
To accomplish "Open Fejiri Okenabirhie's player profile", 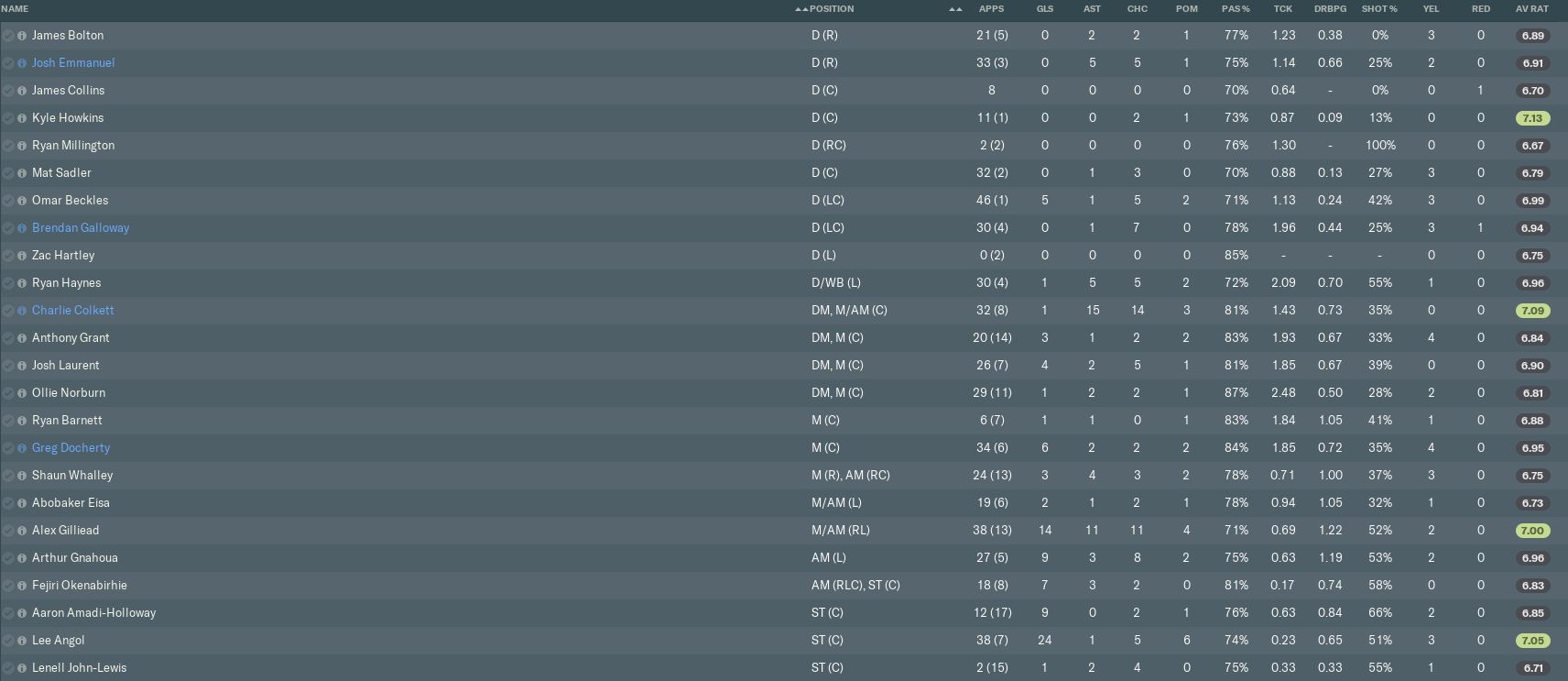I will pos(80,586).
